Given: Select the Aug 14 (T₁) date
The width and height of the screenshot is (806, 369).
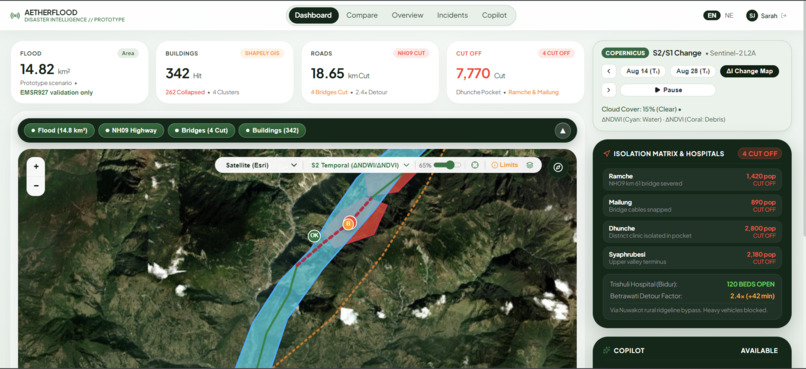Looking at the screenshot, I should pos(643,71).
